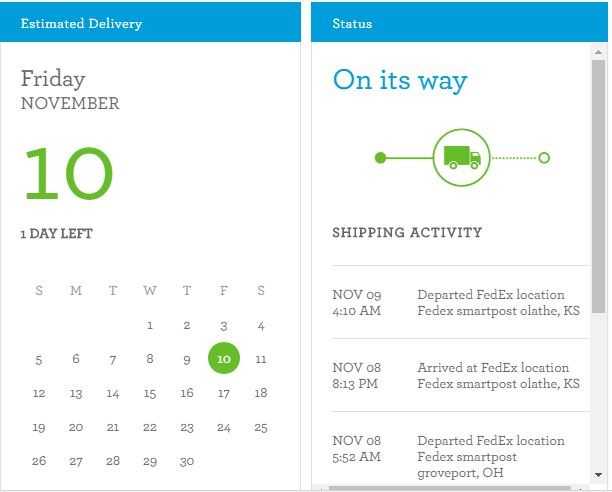Click the vertical scrollbar thumb in Status panel

(x=598, y=186)
